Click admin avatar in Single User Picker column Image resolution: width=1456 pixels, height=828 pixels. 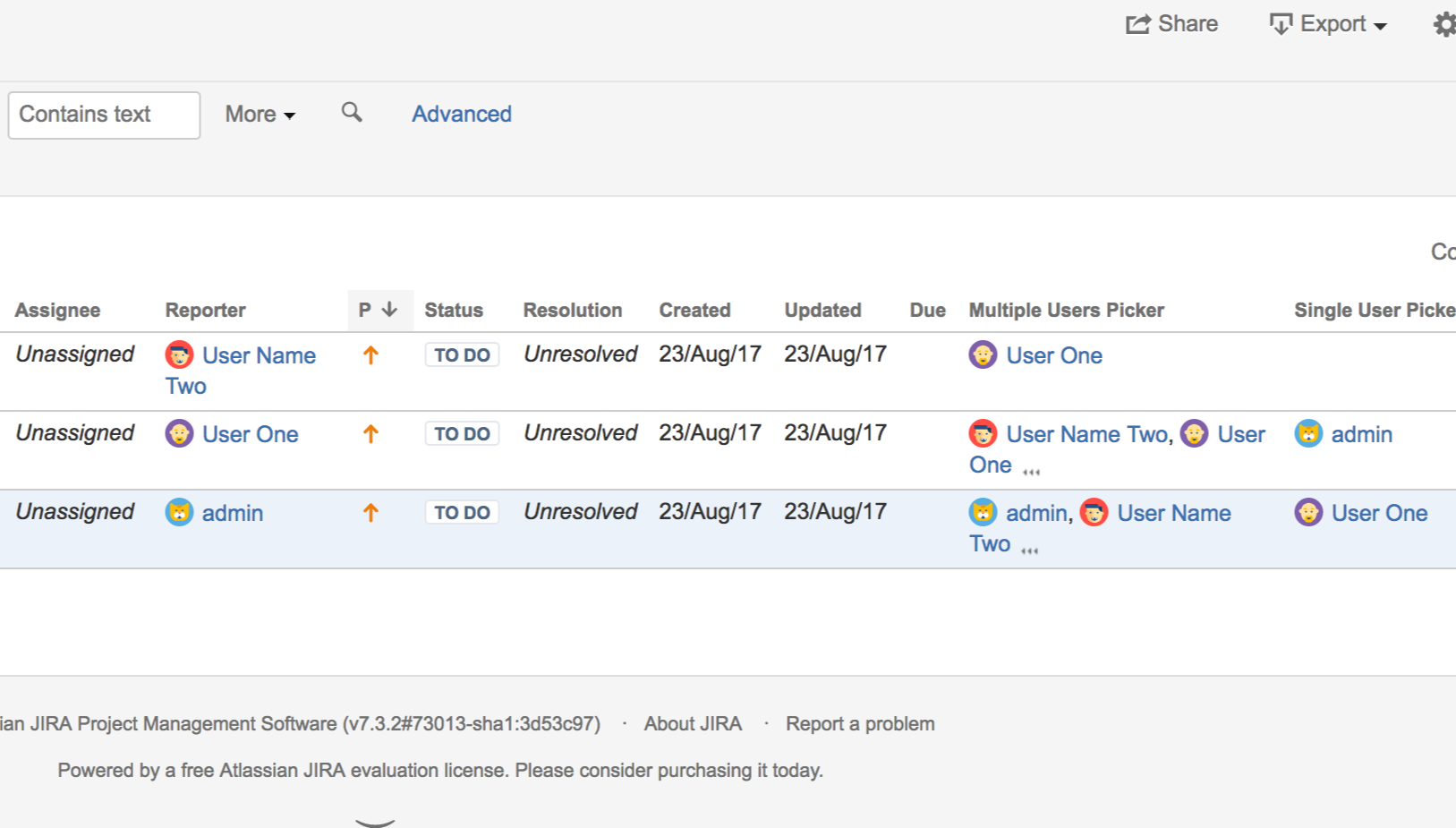click(1308, 434)
